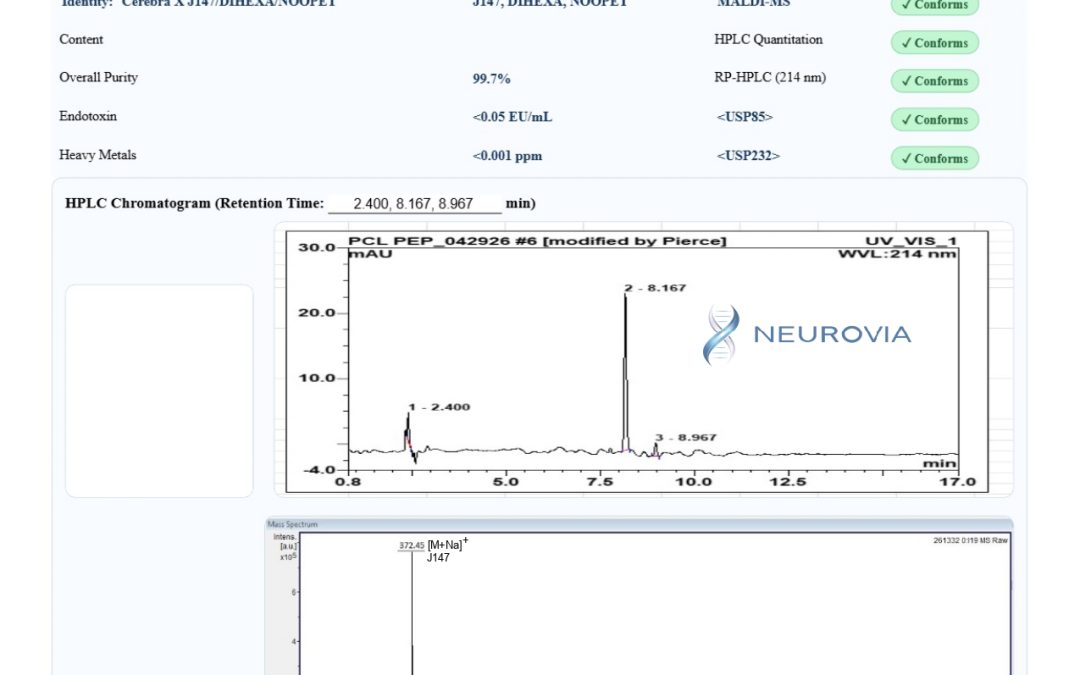
Task: Click the <USP232> method reference
Action: 748,156
